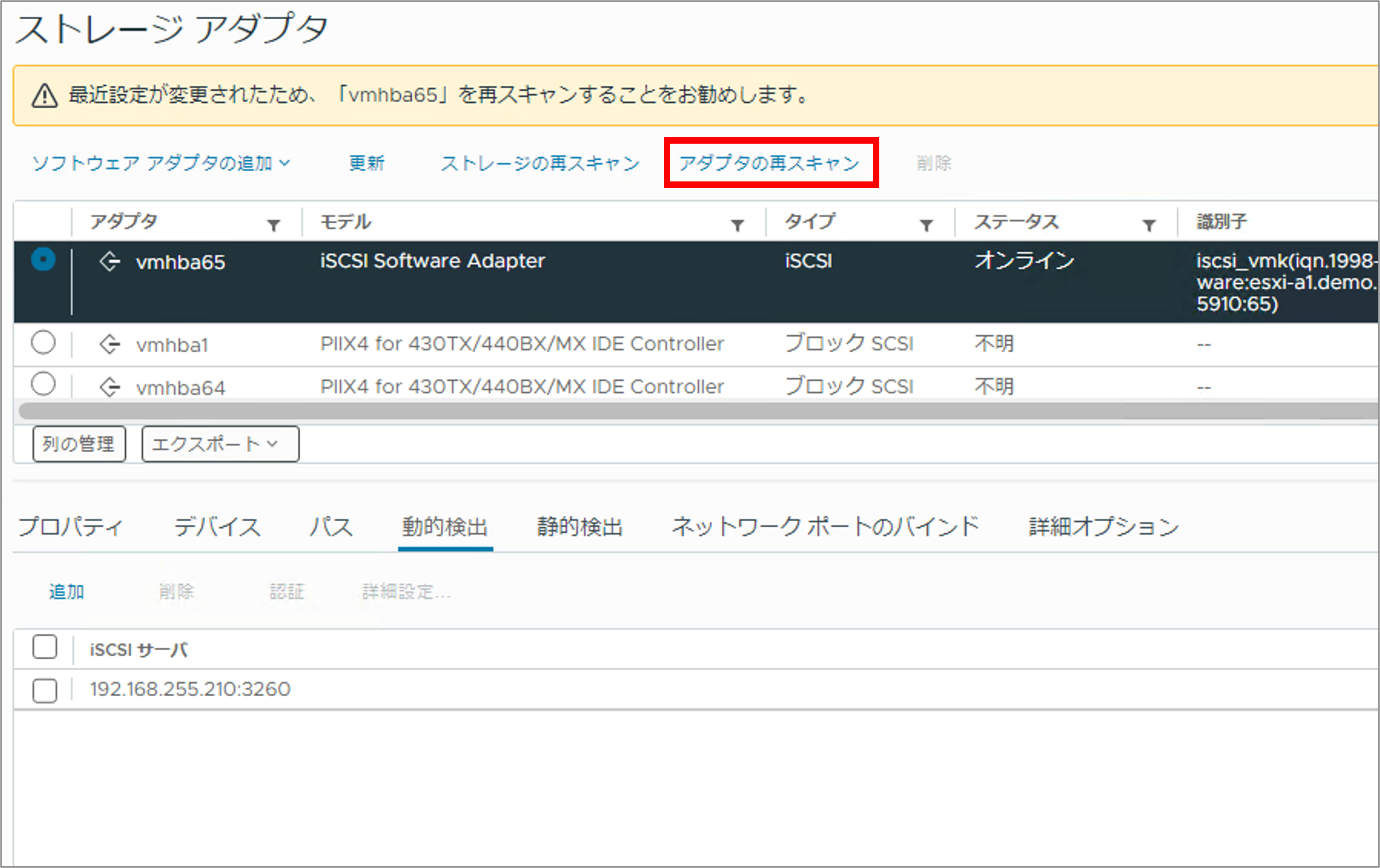Click the 認証 action
This screenshot has width=1380, height=868.
tap(287, 591)
